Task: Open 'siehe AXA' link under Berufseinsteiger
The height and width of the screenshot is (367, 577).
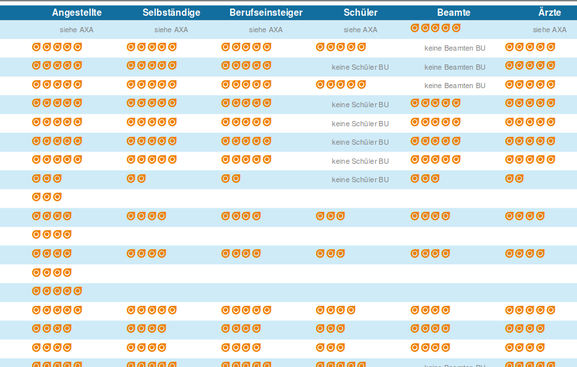Action: [x=266, y=30]
